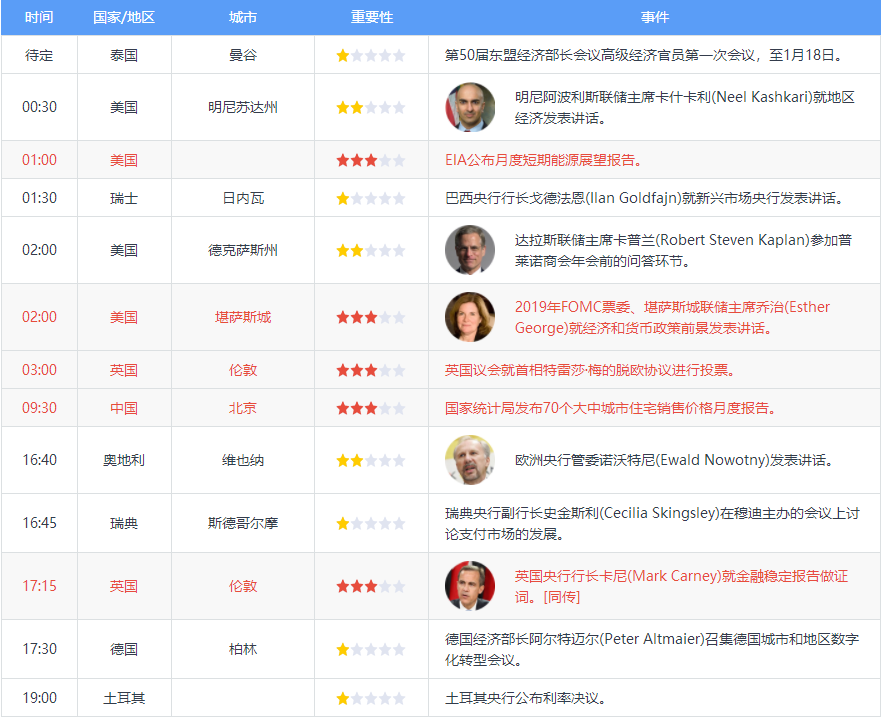Screen dimensions: 883x719
Task: Click the red star rating in the EIA row
Action: click(x=371, y=160)
